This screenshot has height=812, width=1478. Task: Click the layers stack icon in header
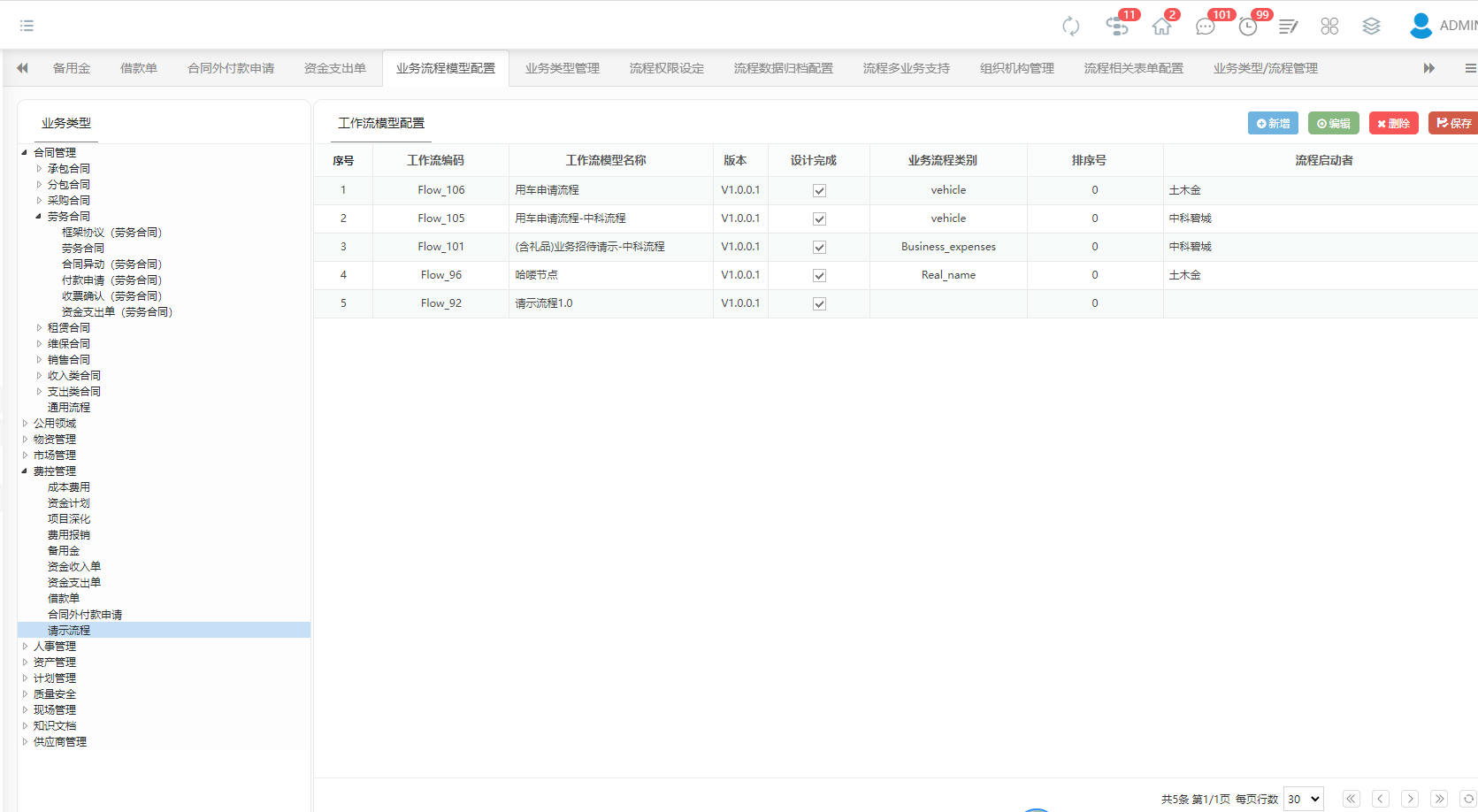(x=1371, y=27)
